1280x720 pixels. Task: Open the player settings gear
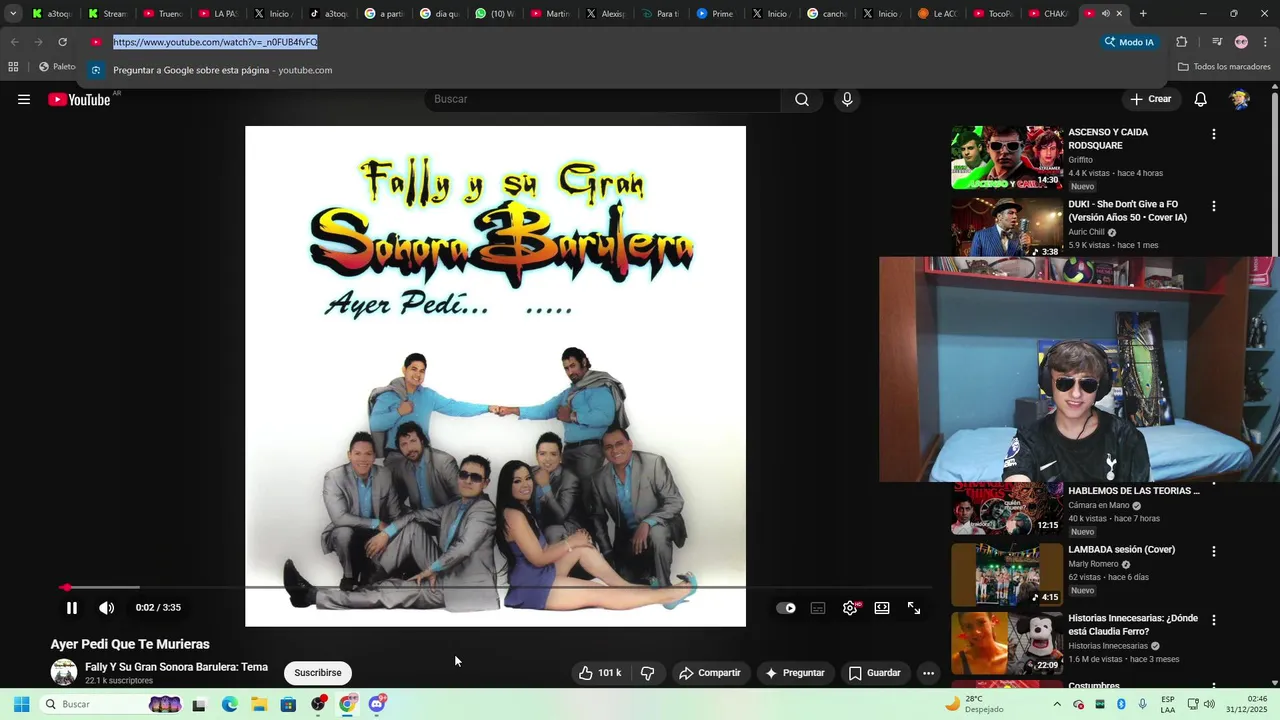[850, 608]
